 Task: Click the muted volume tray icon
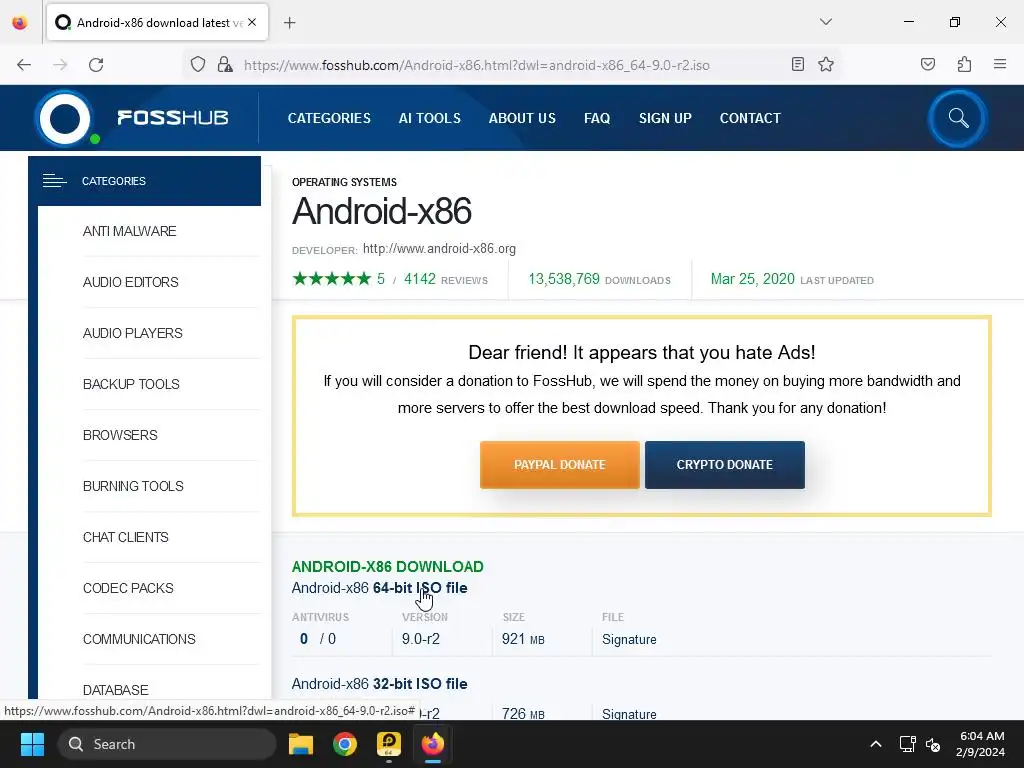[x=933, y=744]
